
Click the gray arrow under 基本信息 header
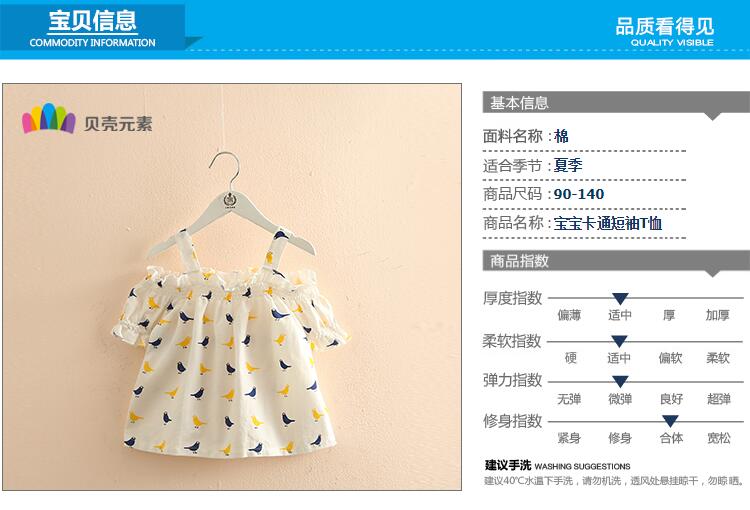pos(713,116)
